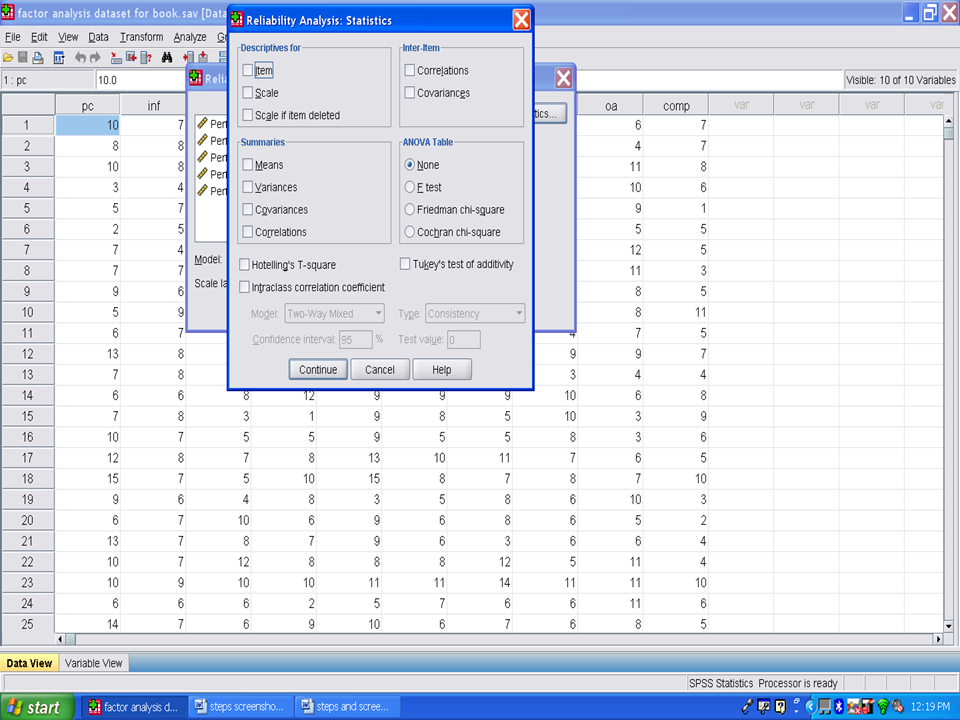
Task: Click the Find binoculars icon
Action: 168,57
